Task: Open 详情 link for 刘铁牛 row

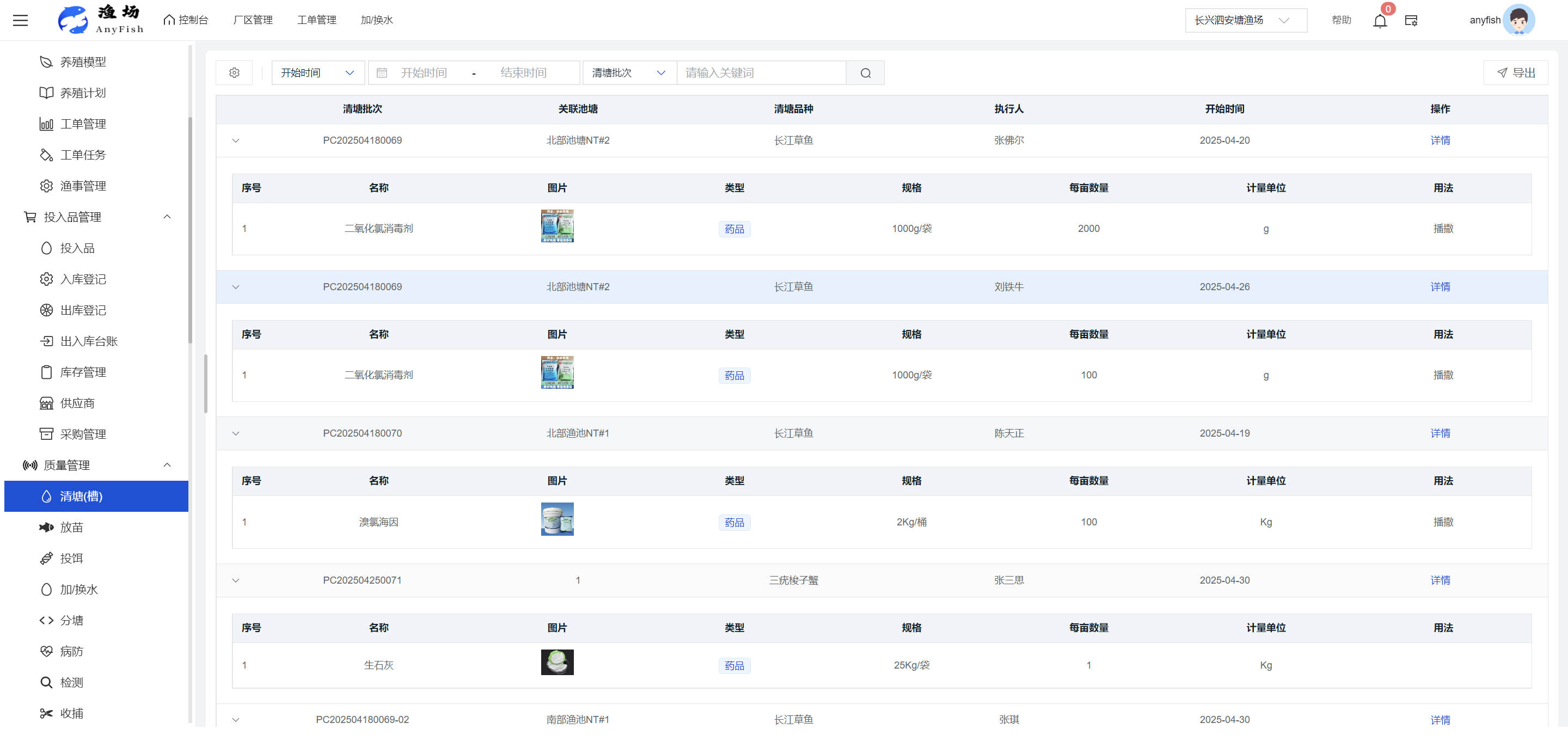Action: click(x=1440, y=286)
